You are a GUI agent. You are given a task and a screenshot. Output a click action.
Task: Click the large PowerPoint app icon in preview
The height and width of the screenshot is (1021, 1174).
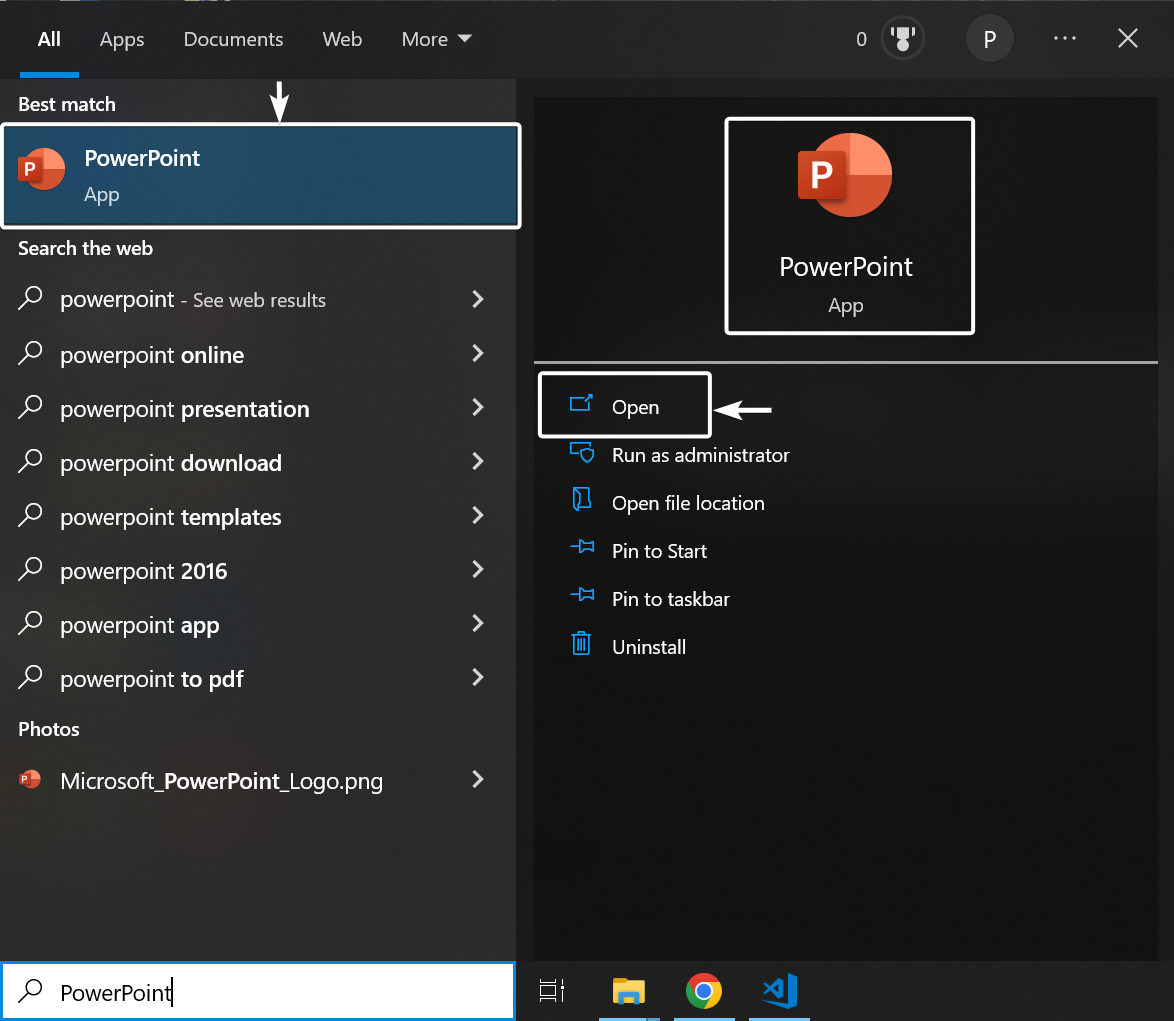[x=845, y=177]
